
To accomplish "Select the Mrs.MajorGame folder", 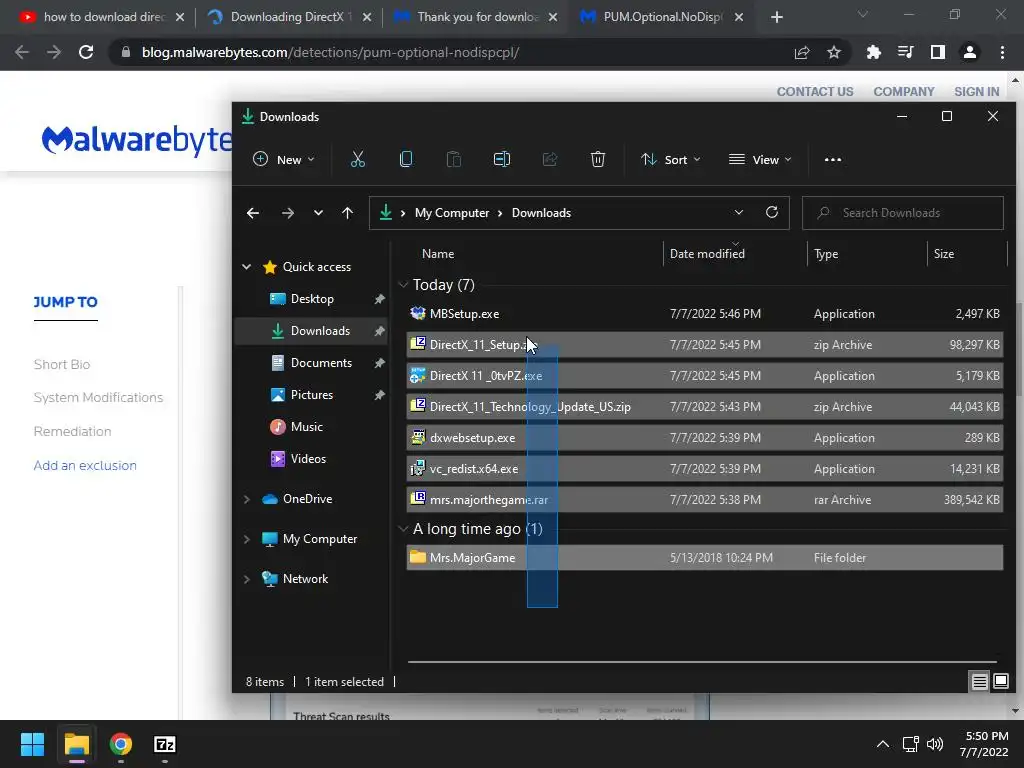I will click(704, 558).
